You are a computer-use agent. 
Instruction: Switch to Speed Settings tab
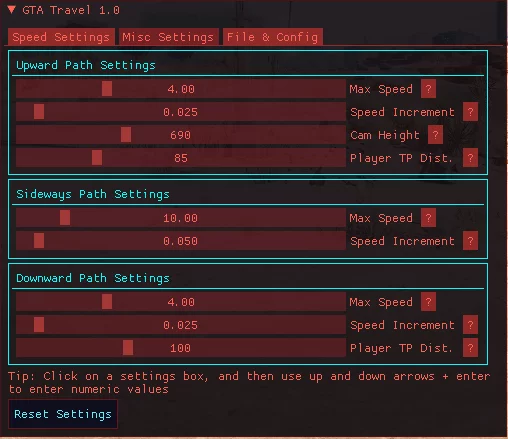coord(61,37)
